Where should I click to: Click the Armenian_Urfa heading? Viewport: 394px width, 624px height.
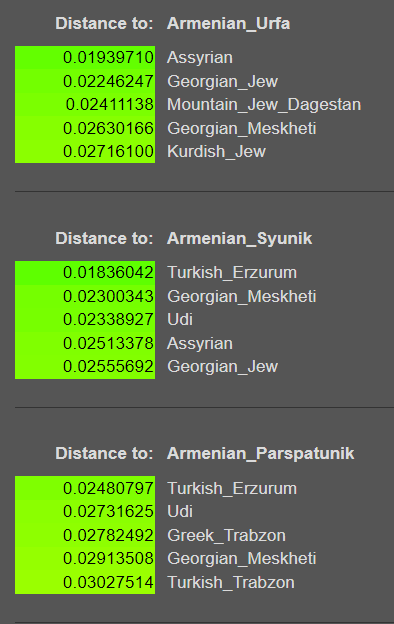(x=228, y=23)
